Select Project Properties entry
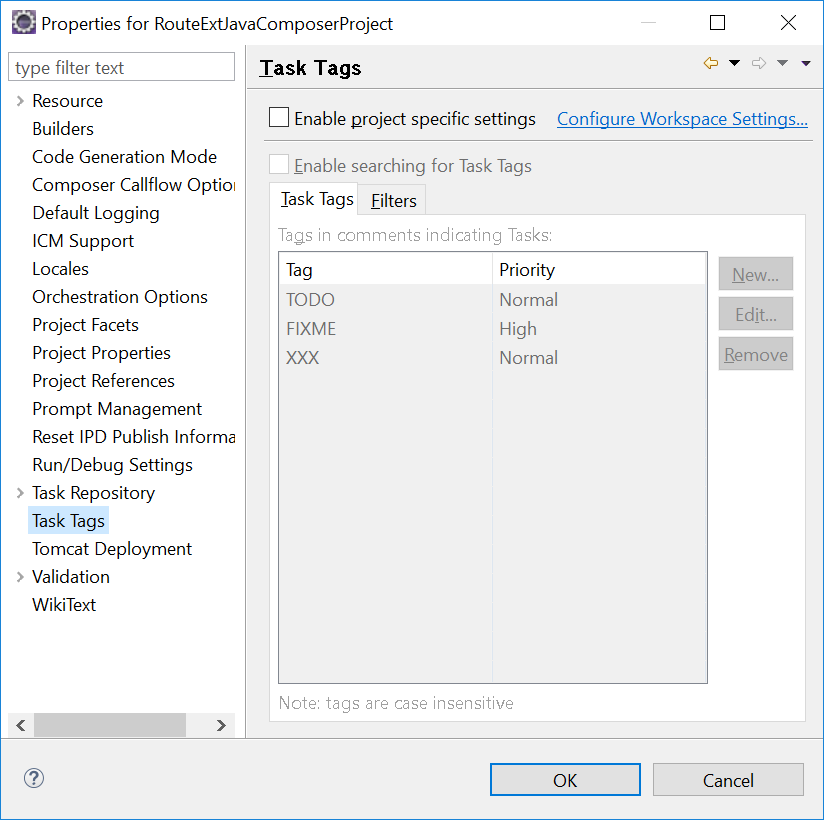Screen dimensions: 824x820 101,353
